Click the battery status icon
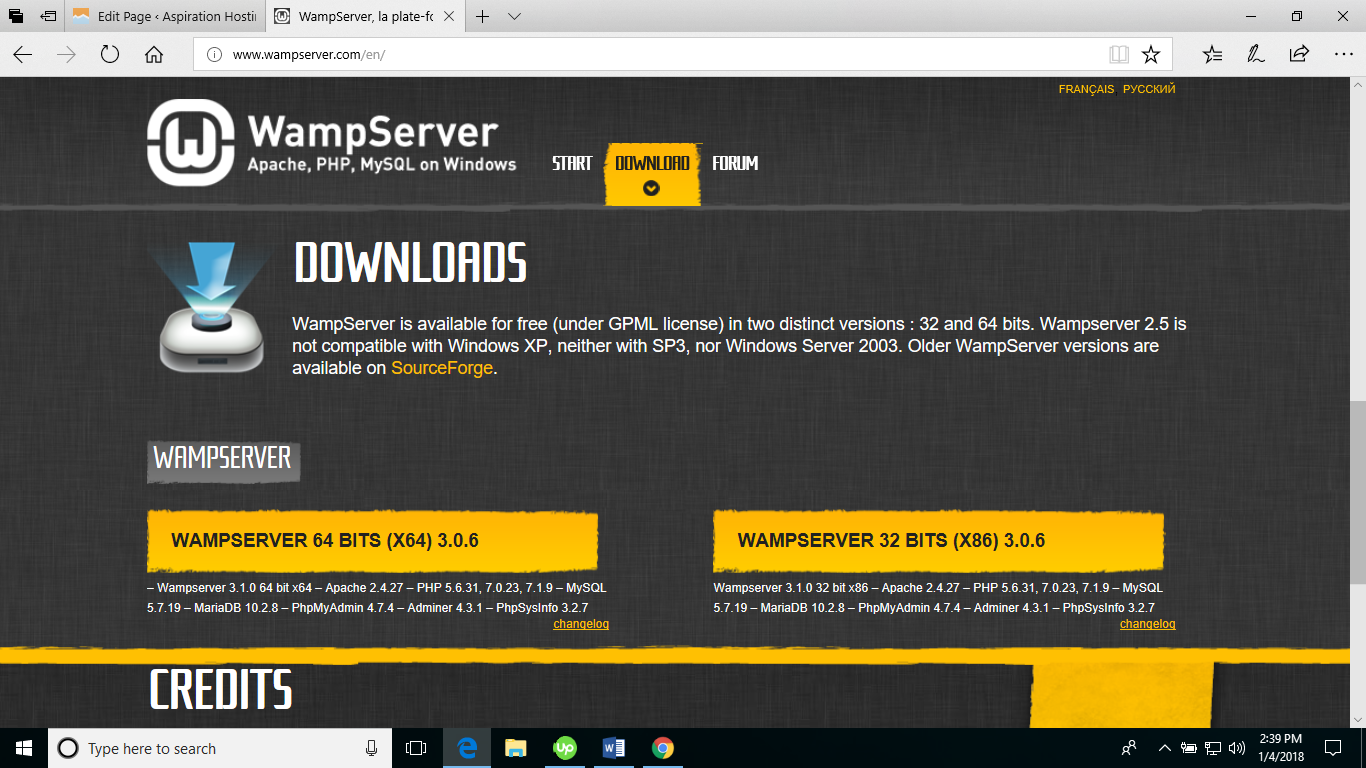 (x=1189, y=748)
